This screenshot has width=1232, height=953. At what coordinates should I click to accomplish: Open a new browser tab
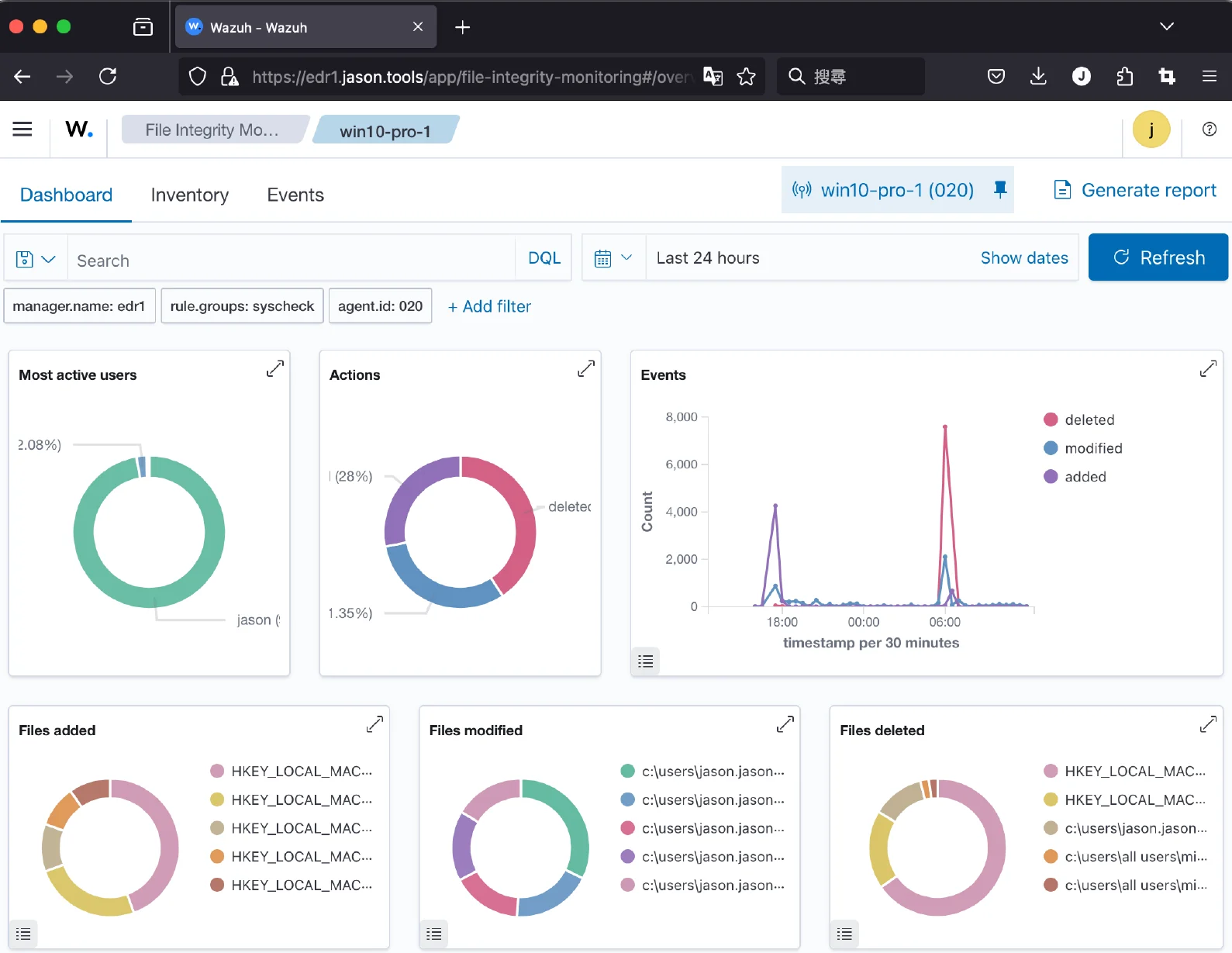point(463,27)
